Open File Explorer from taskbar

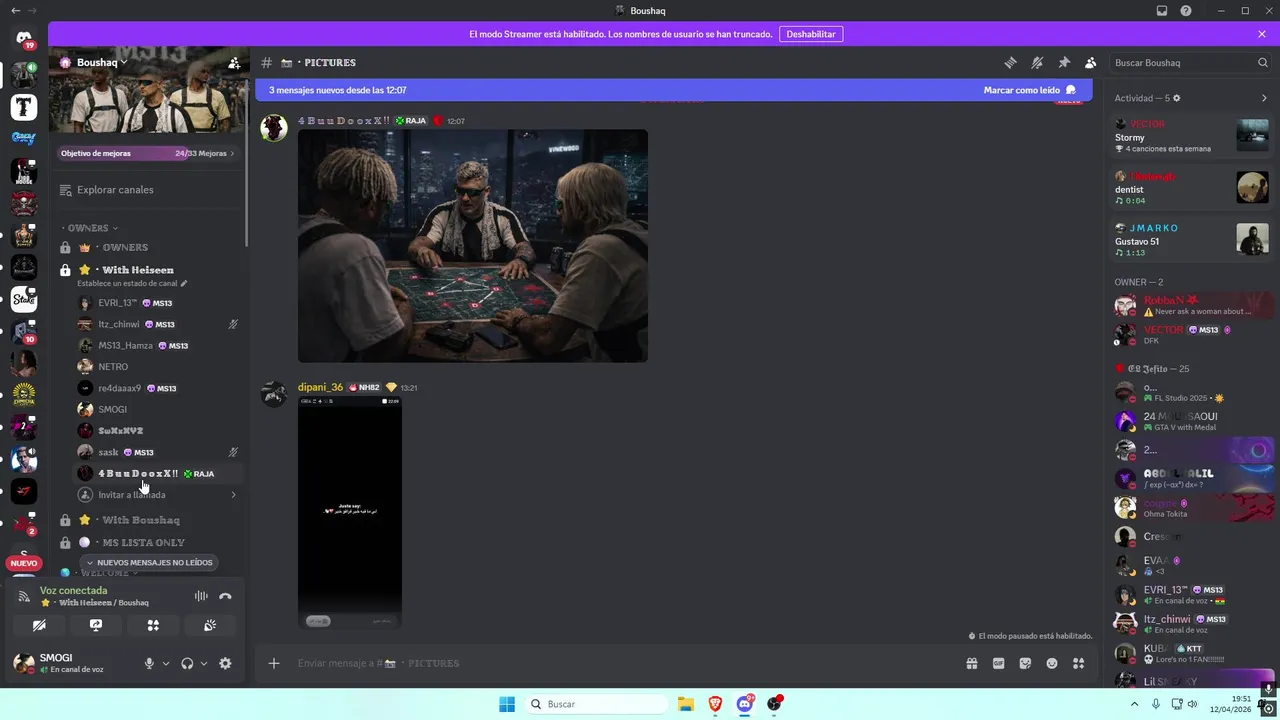tap(686, 704)
